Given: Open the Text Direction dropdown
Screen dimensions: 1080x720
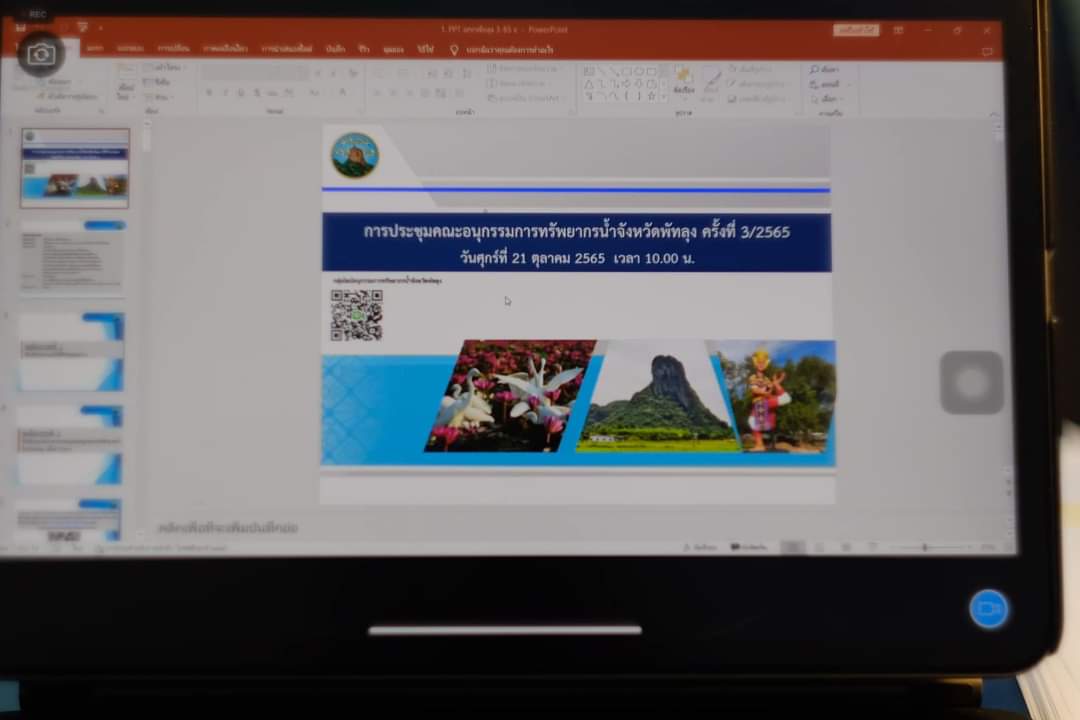Looking at the screenshot, I should (x=523, y=68).
